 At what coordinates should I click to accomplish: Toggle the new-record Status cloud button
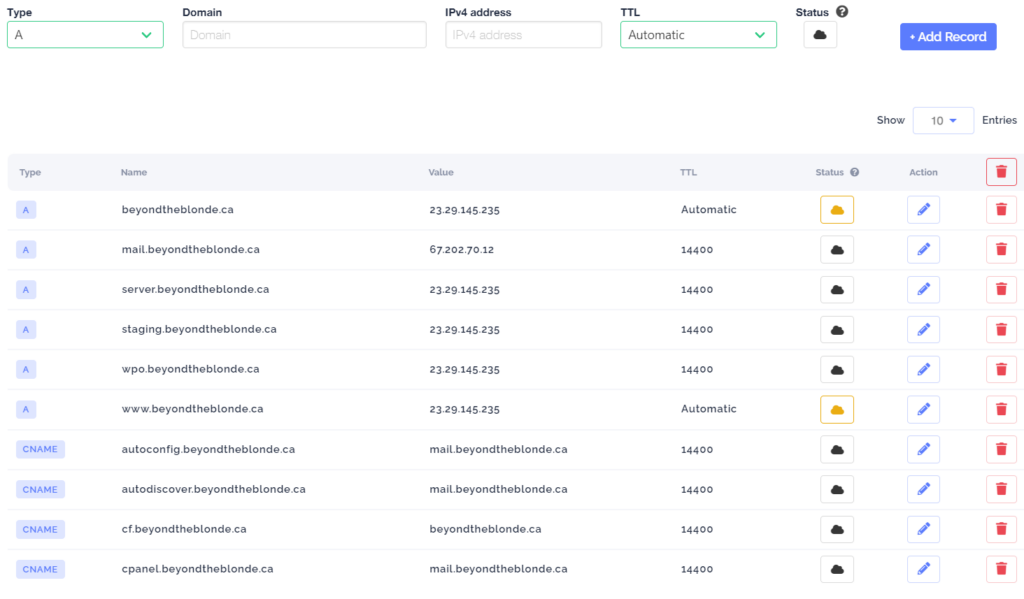820,35
